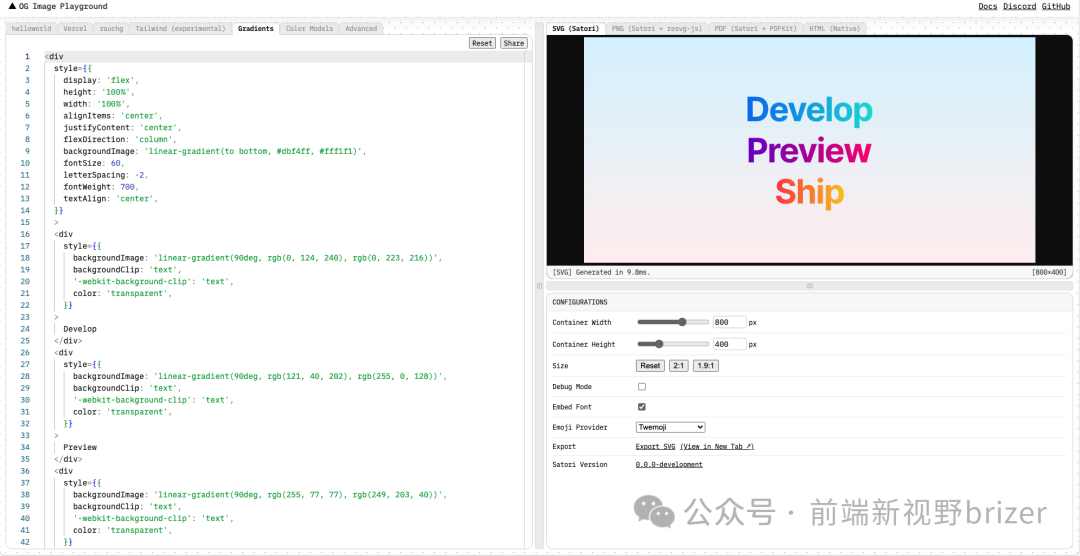Adjust the Container Height slider
The width and height of the screenshot is (1080, 556).
click(673, 344)
